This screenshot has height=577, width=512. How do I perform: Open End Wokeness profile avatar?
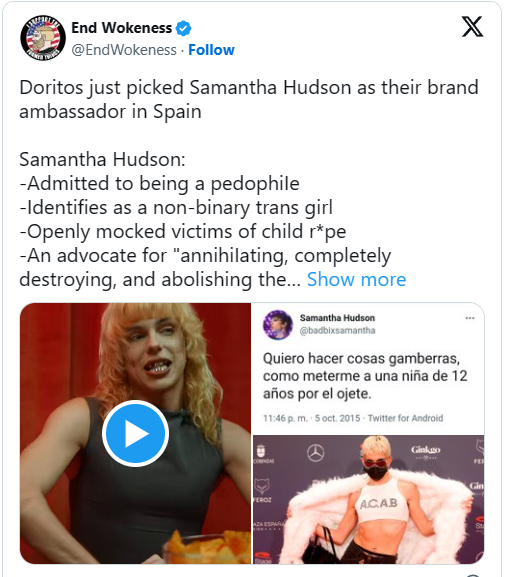tap(43, 38)
